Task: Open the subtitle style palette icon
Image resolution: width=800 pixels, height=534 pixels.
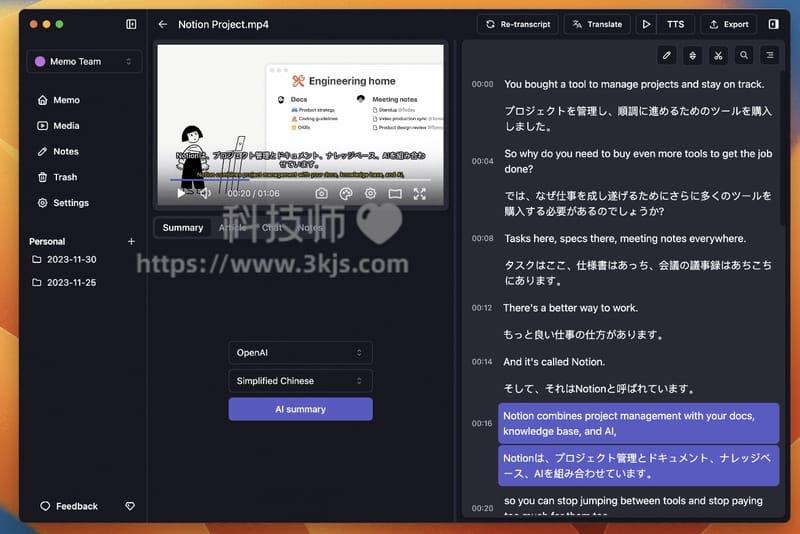Action: click(x=346, y=193)
